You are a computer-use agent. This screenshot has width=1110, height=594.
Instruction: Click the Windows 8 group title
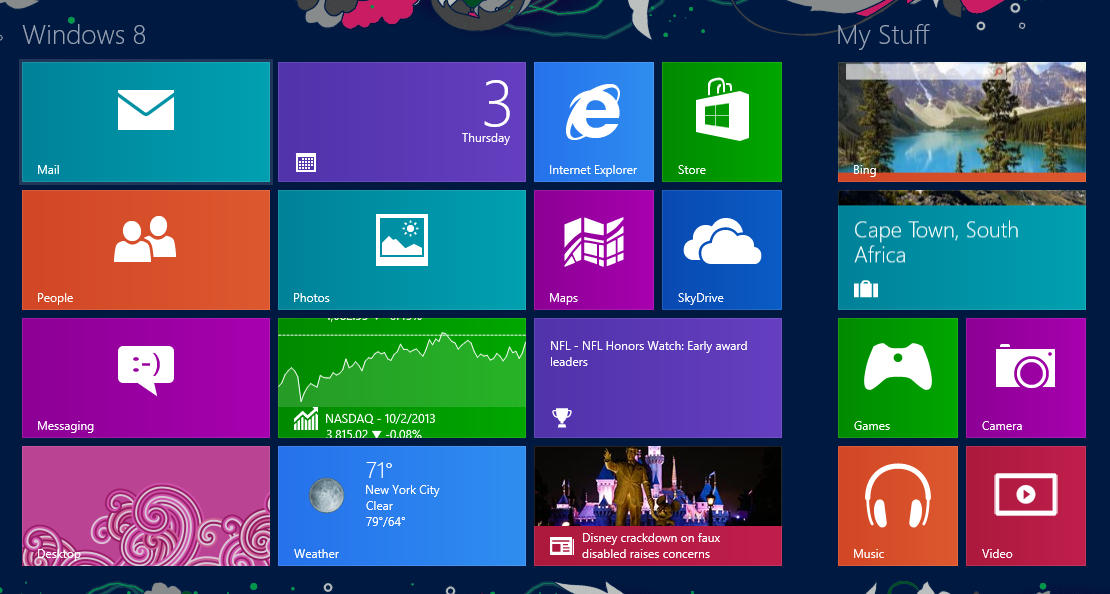click(84, 35)
